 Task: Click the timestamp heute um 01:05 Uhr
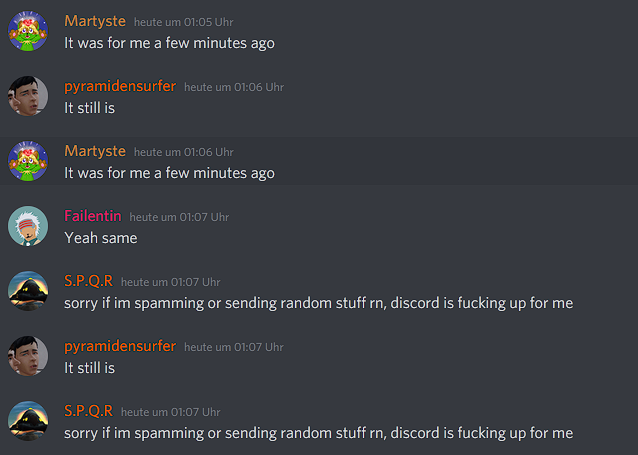184,22
